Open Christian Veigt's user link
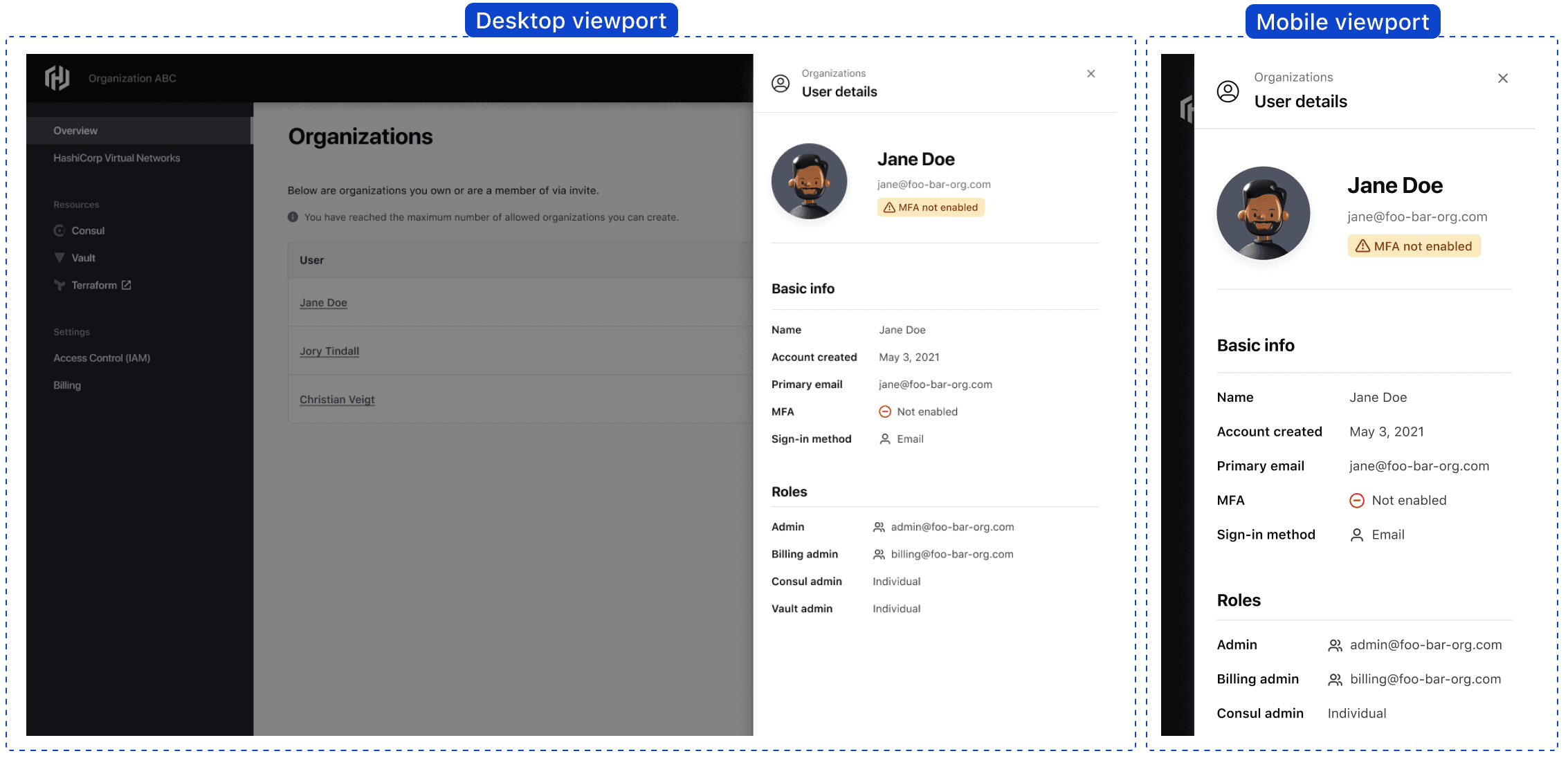This screenshot has height=758, width=1568. pos(337,399)
